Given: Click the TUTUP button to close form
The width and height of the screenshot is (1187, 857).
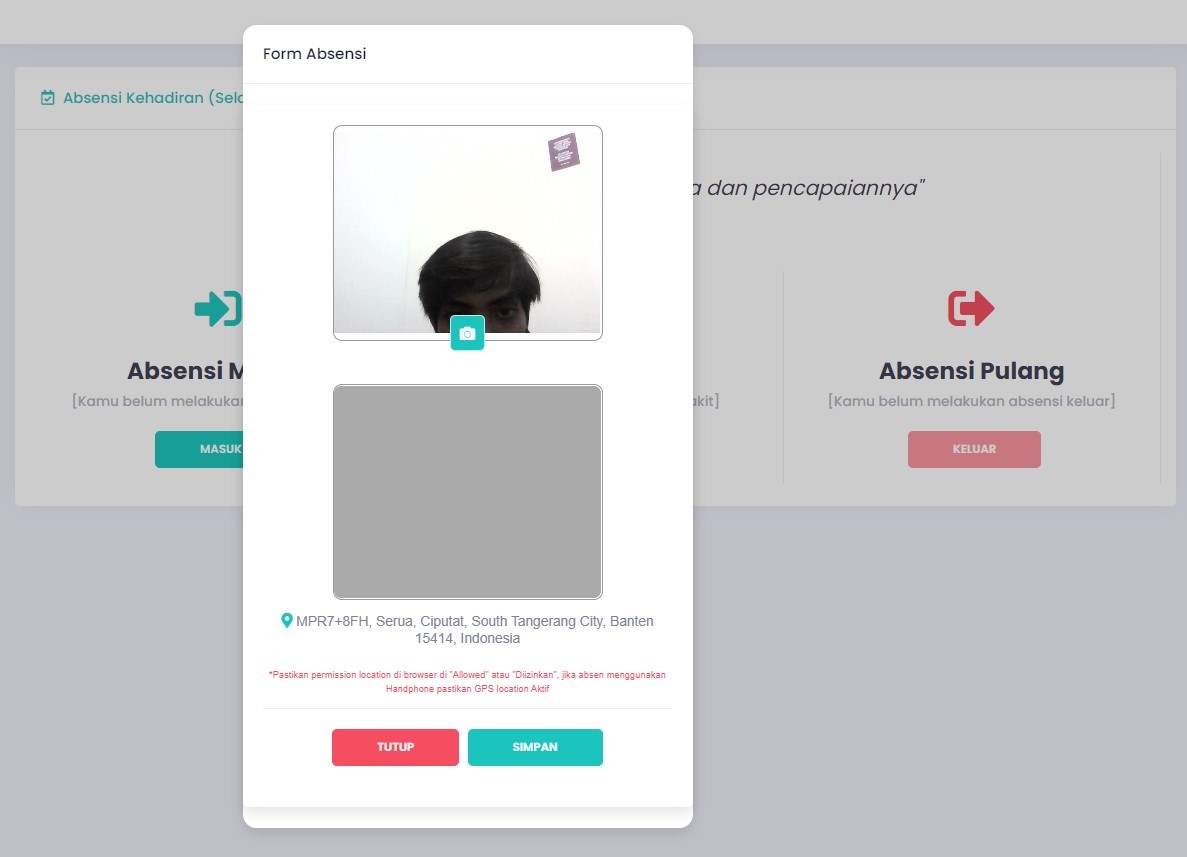Looking at the screenshot, I should [x=395, y=747].
